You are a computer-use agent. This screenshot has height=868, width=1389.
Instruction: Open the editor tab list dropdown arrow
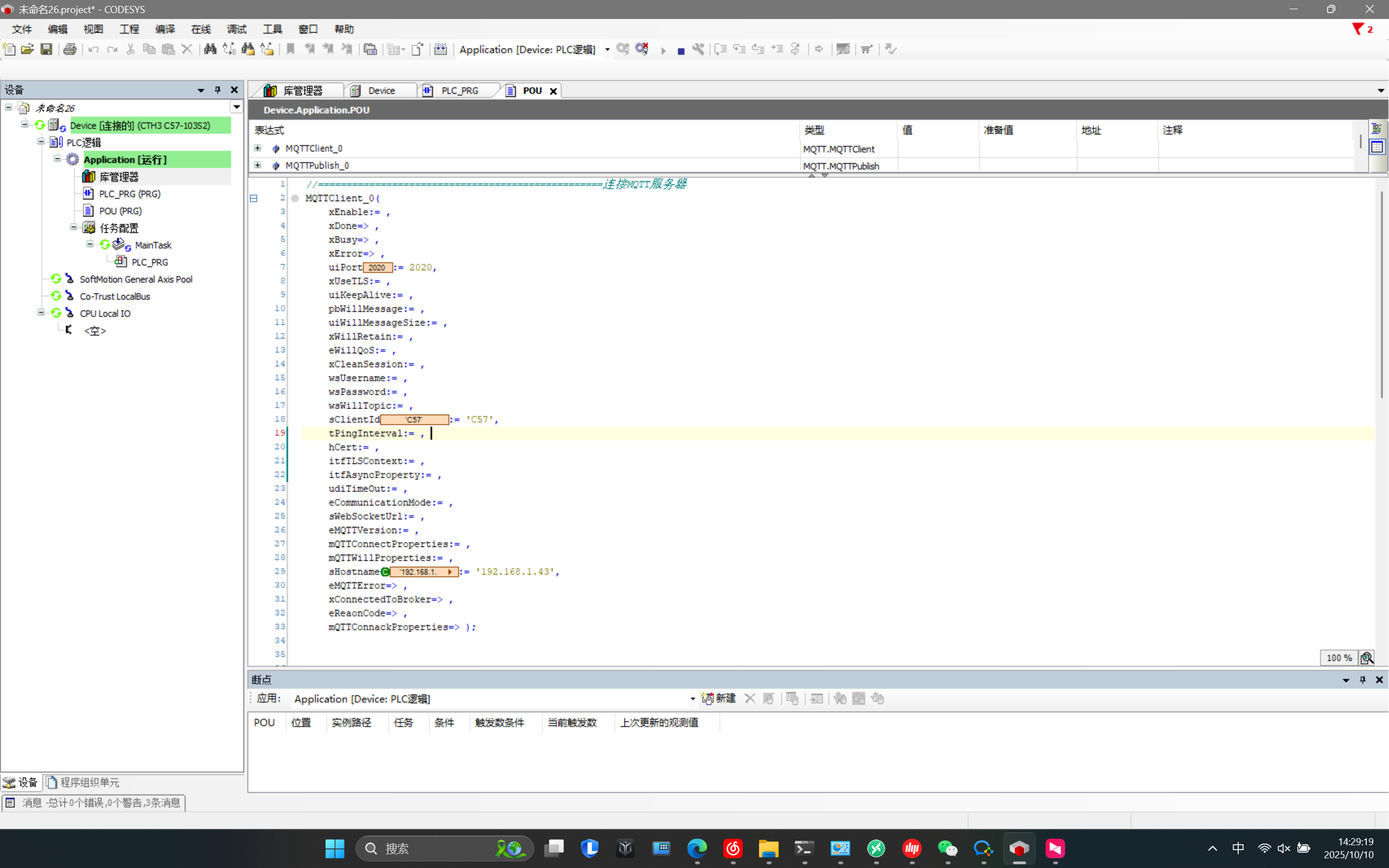1380,91
